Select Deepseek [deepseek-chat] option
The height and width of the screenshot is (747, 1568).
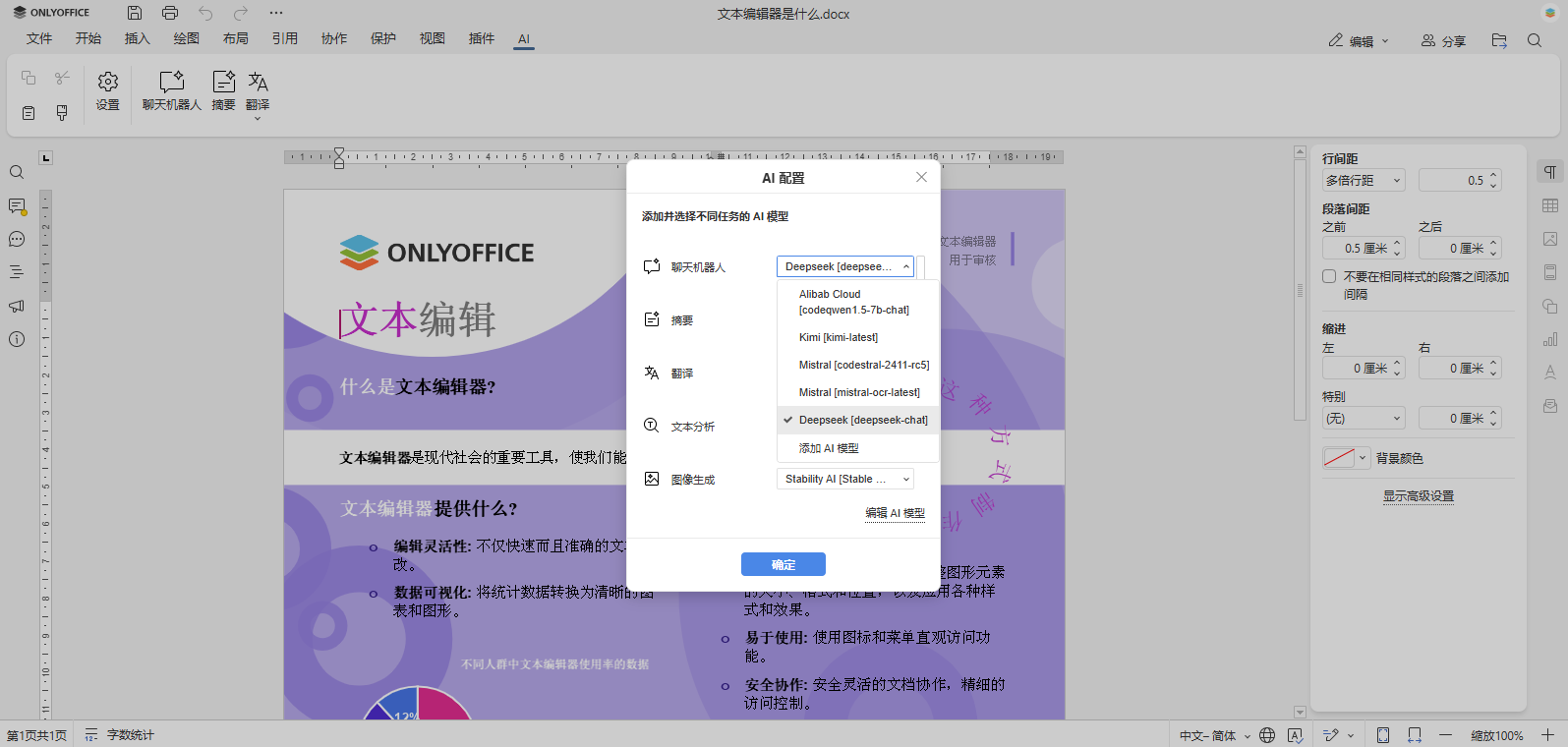[858, 420]
